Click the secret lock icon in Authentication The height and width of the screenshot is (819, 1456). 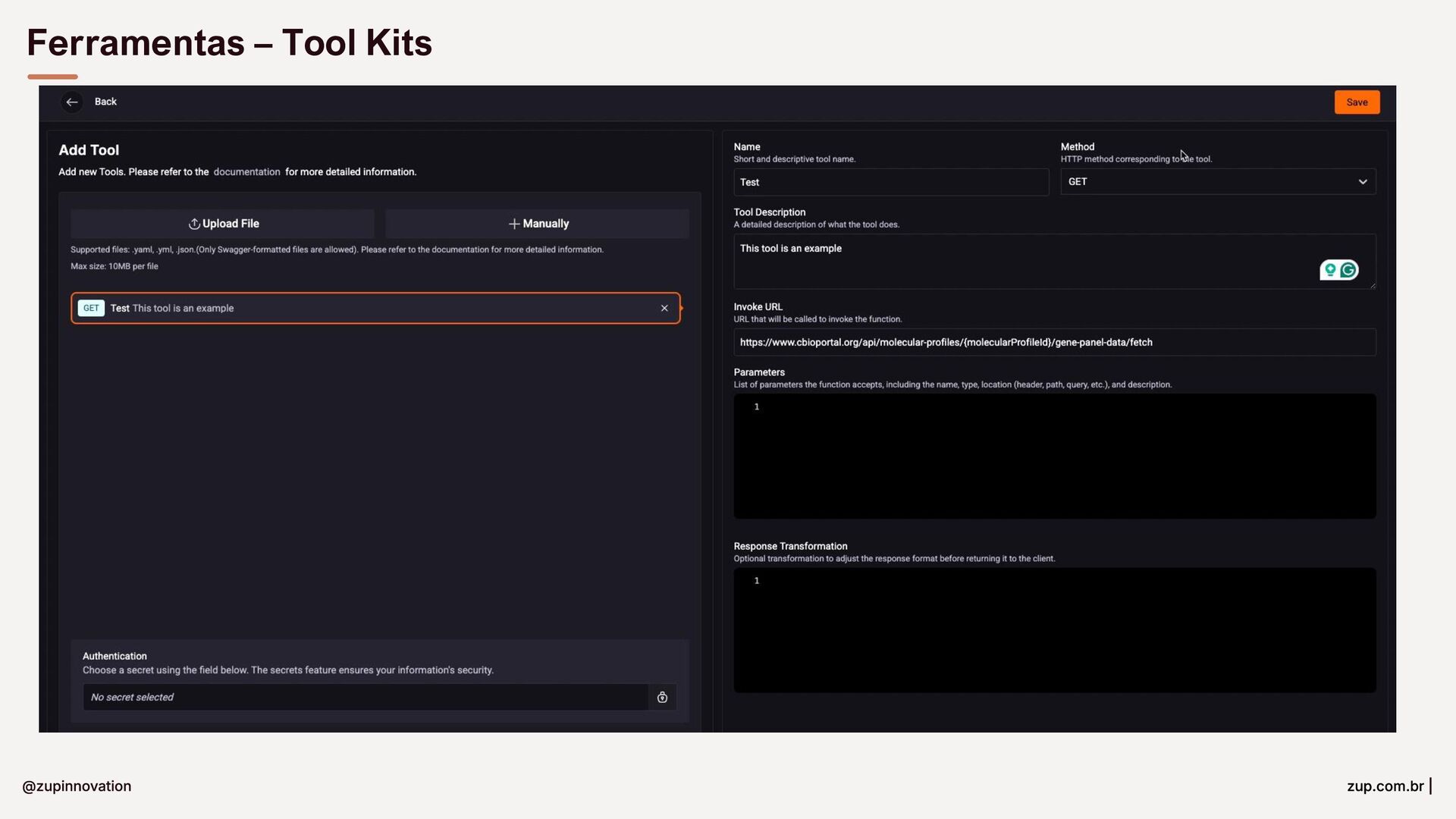(x=662, y=698)
